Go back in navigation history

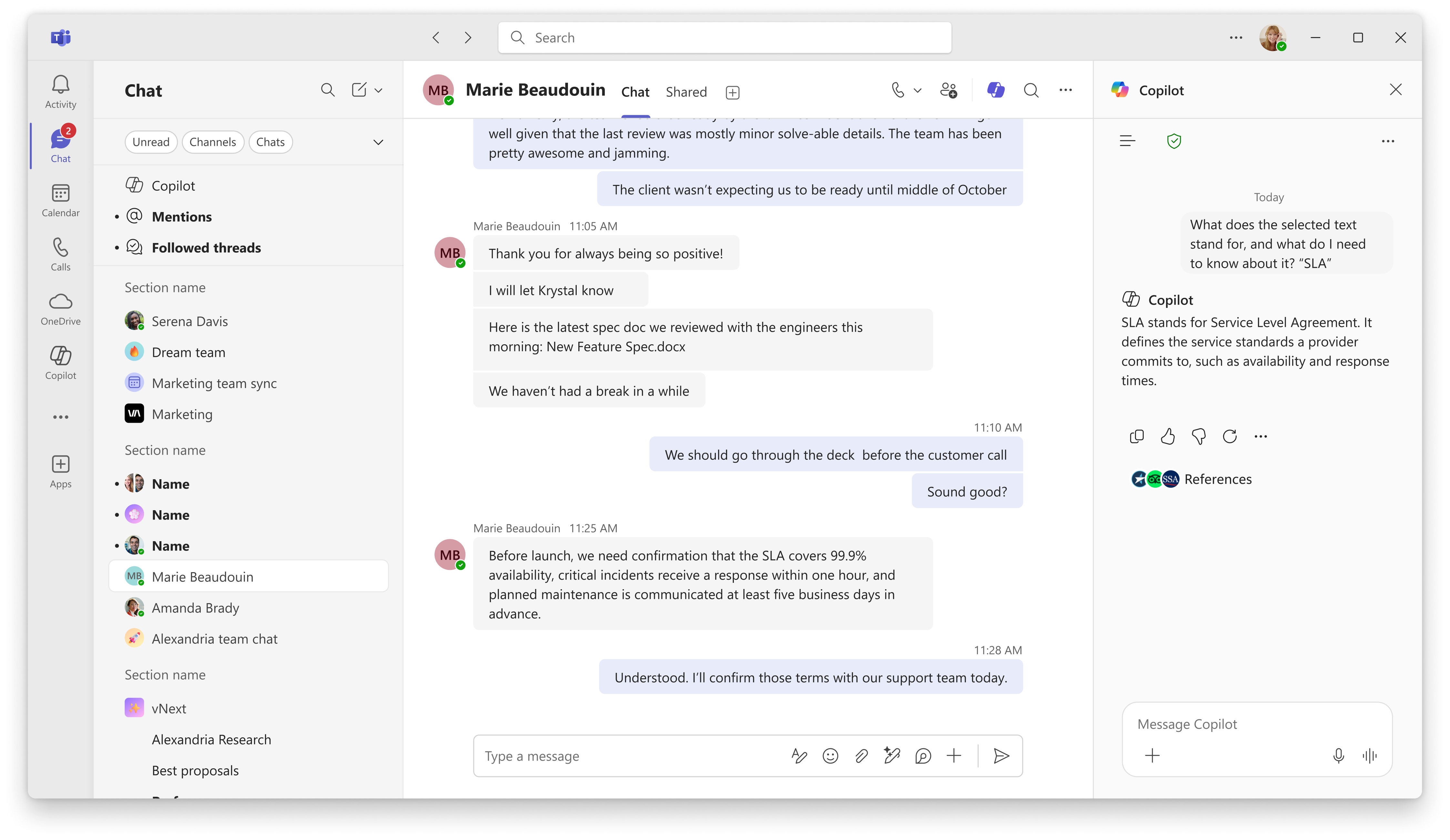pos(436,37)
